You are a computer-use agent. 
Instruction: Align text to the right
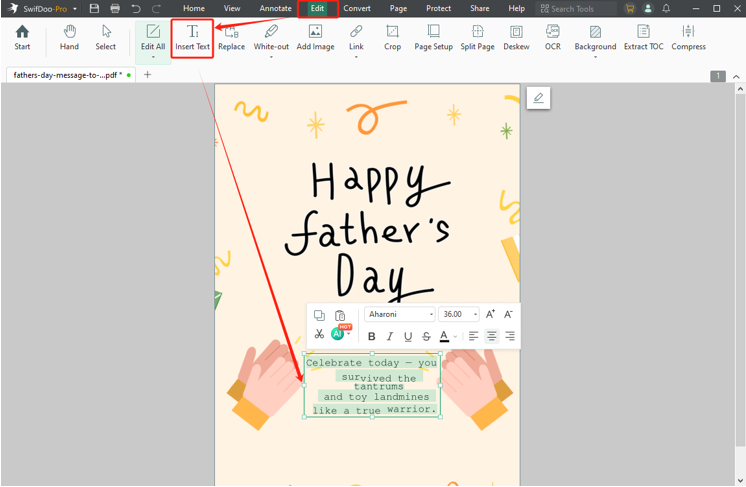point(510,336)
